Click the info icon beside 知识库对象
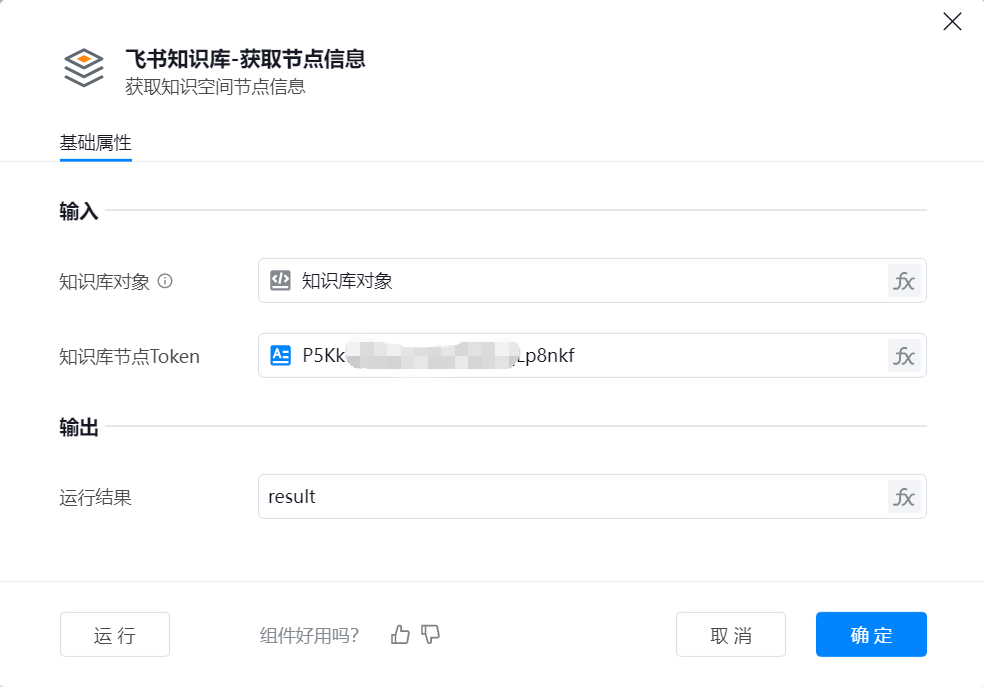The image size is (984, 687). click(165, 281)
